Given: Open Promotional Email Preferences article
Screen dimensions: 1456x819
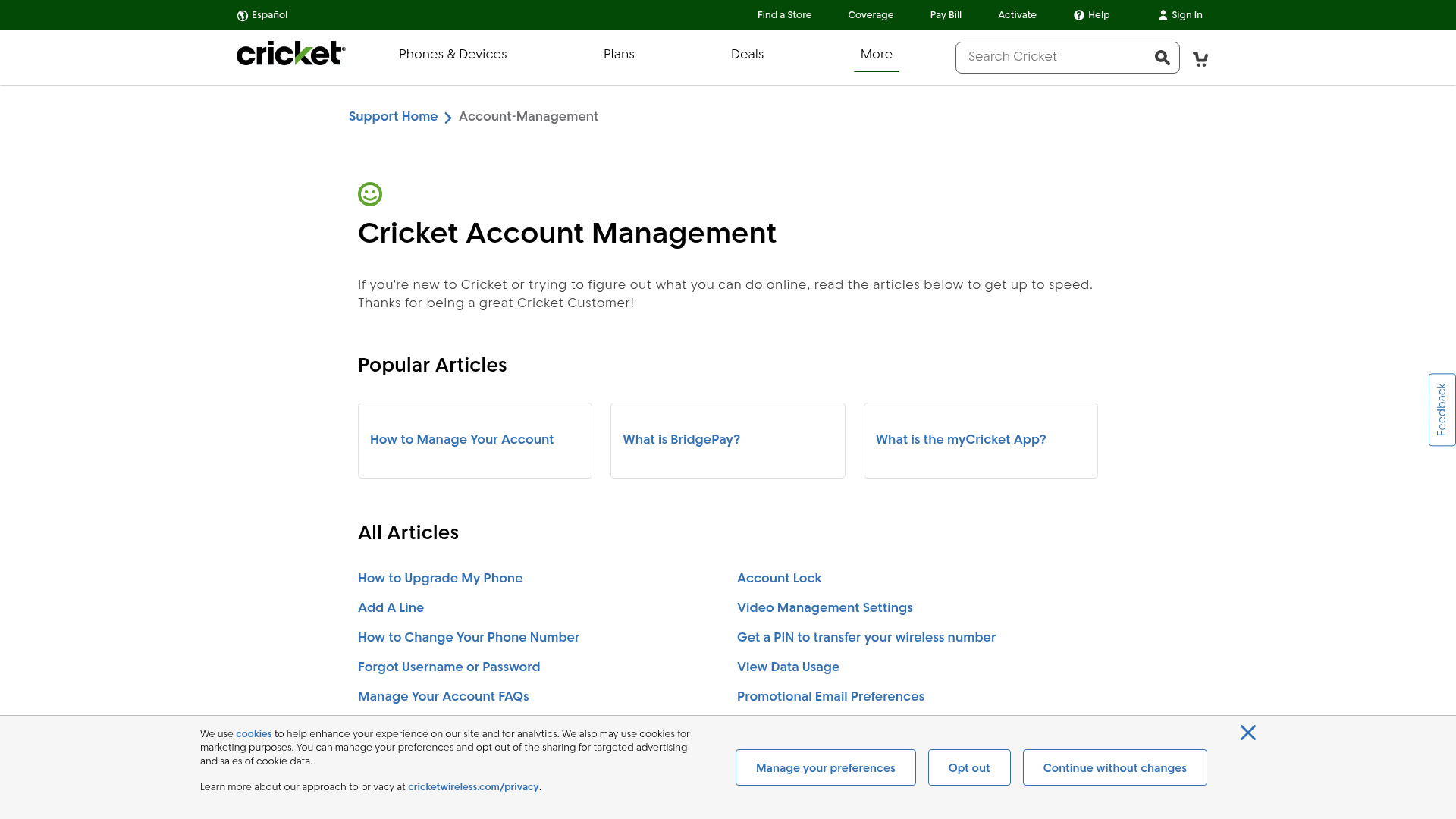Looking at the screenshot, I should pyautogui.click(x=830, y=697).
